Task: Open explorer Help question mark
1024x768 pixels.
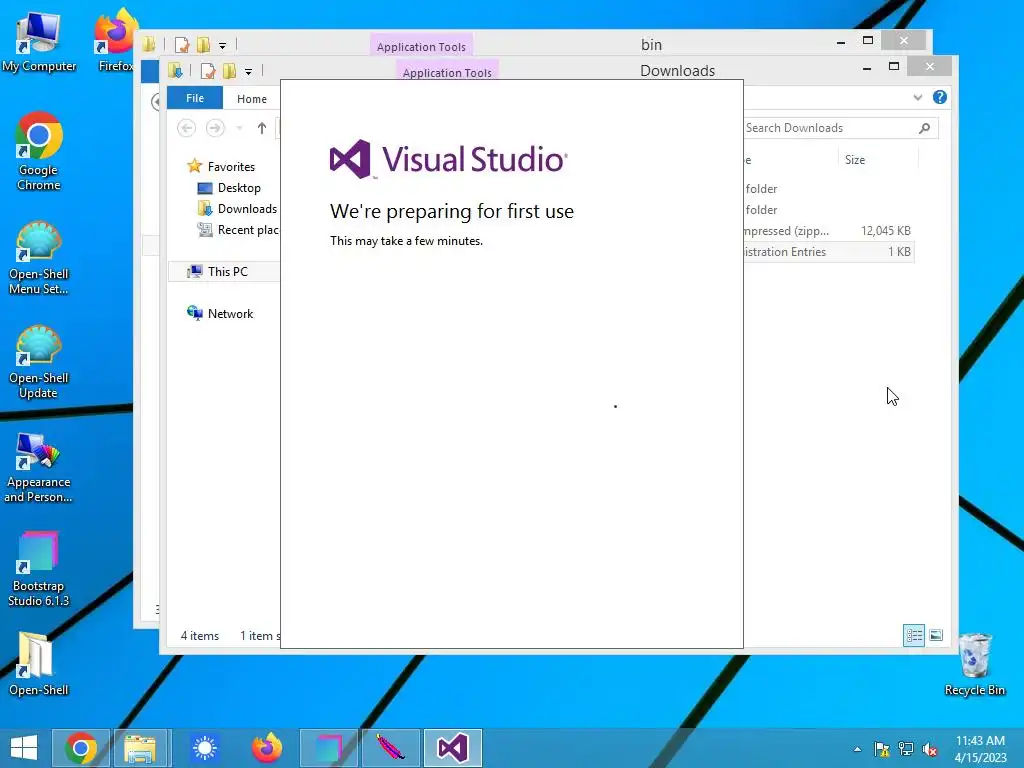Action: (x=940, y=97)
